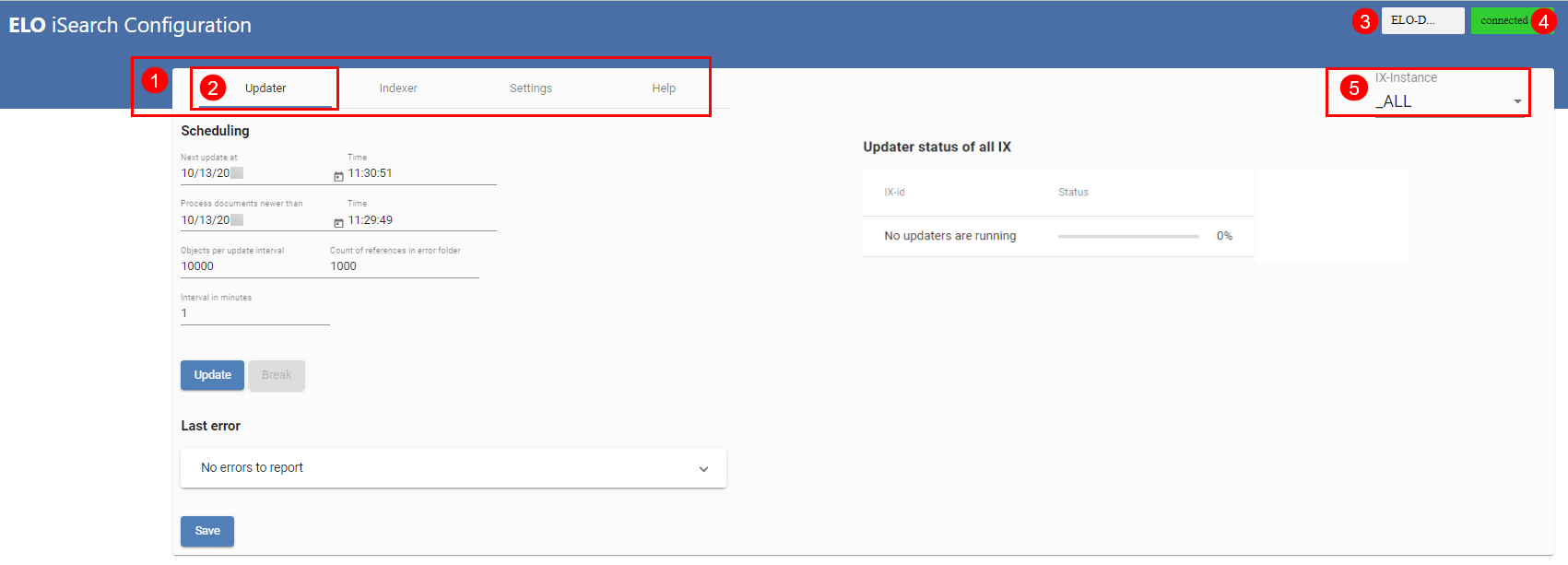Open calendar picker for Process documents newer than

click(338, 222)
